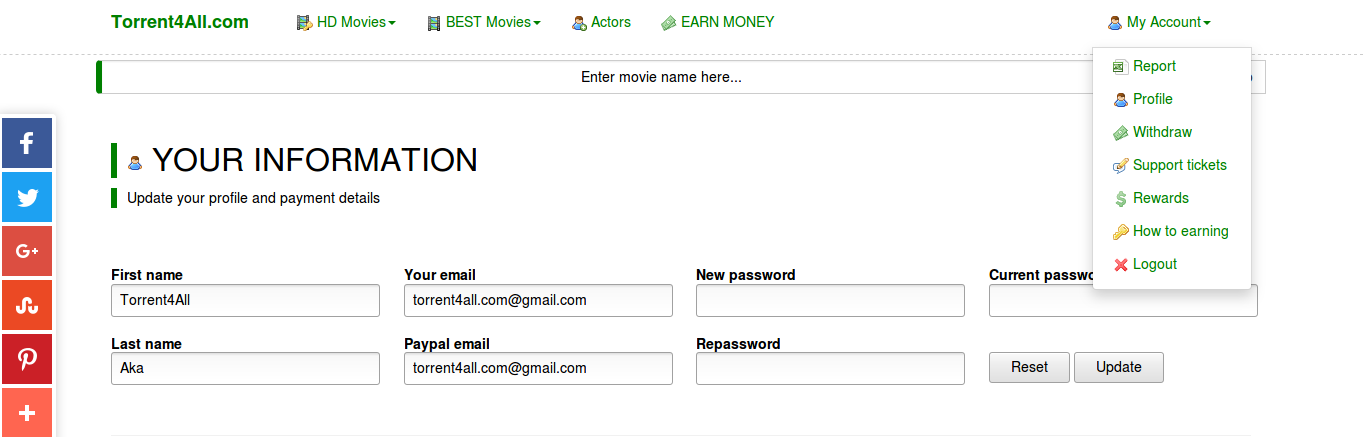Click the Logout red X icon
This screenshot has width=1363, height=437.
click(1120, 265)
